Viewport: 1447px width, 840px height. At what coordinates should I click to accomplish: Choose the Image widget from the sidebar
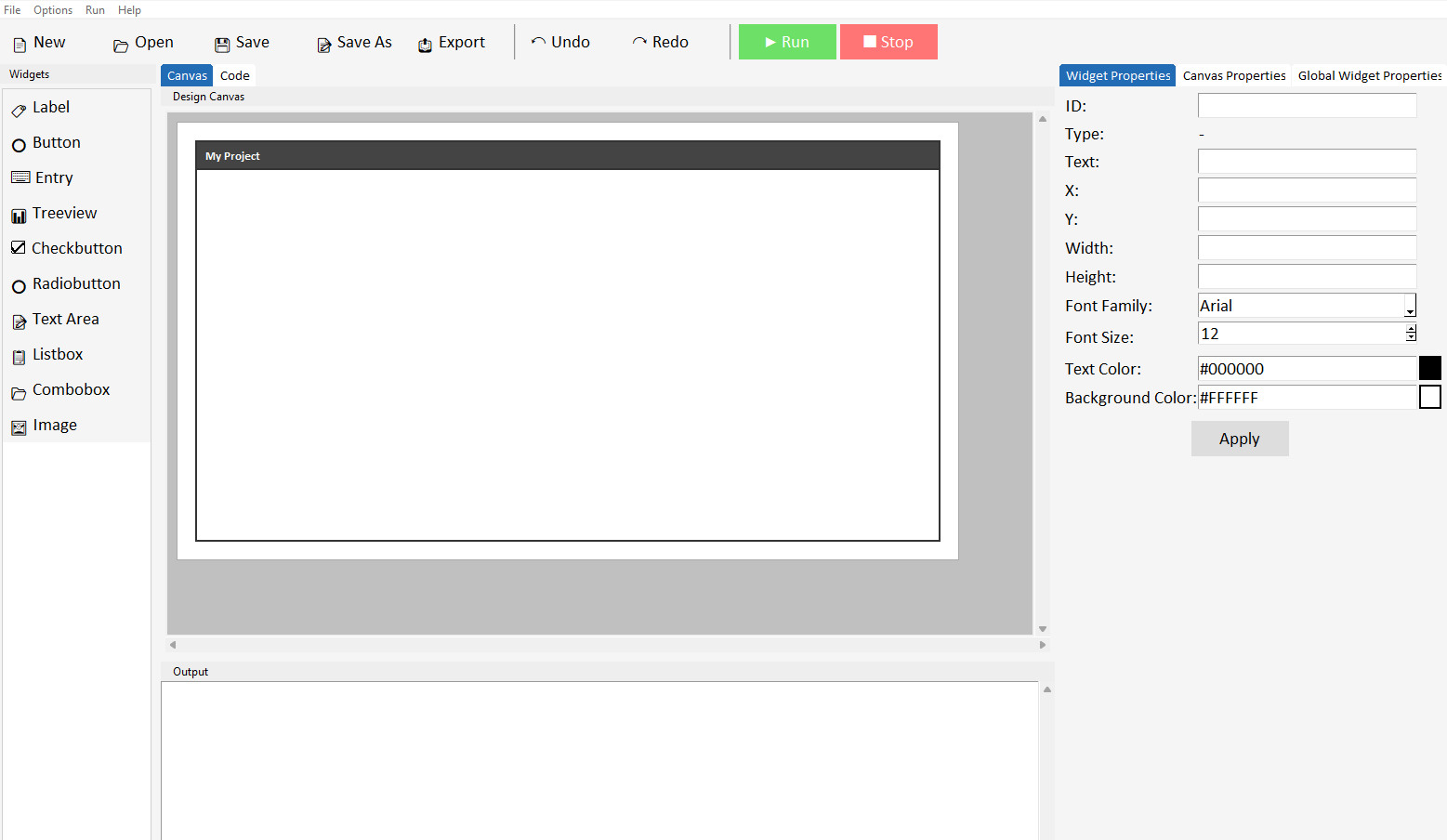coord(54,425)
